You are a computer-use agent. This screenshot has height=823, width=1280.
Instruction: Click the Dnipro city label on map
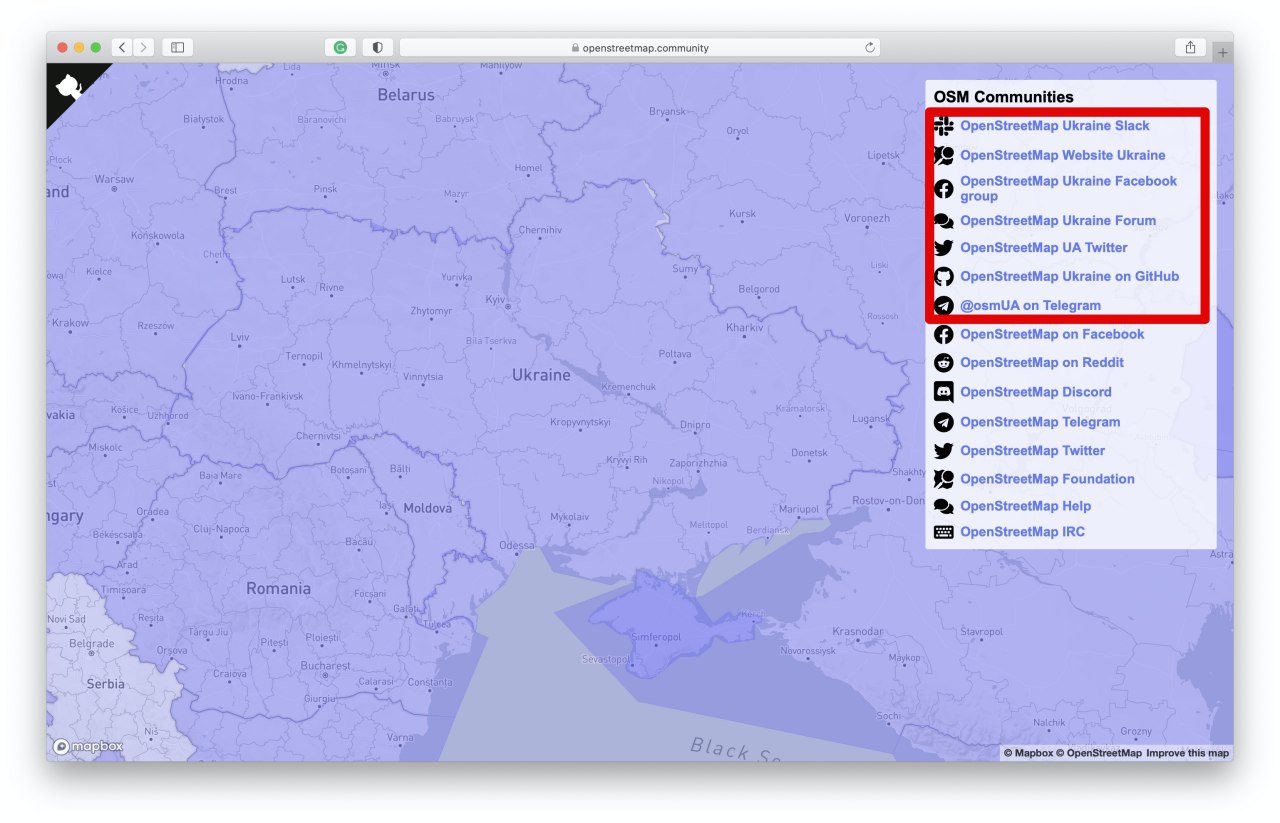(695, 425)
